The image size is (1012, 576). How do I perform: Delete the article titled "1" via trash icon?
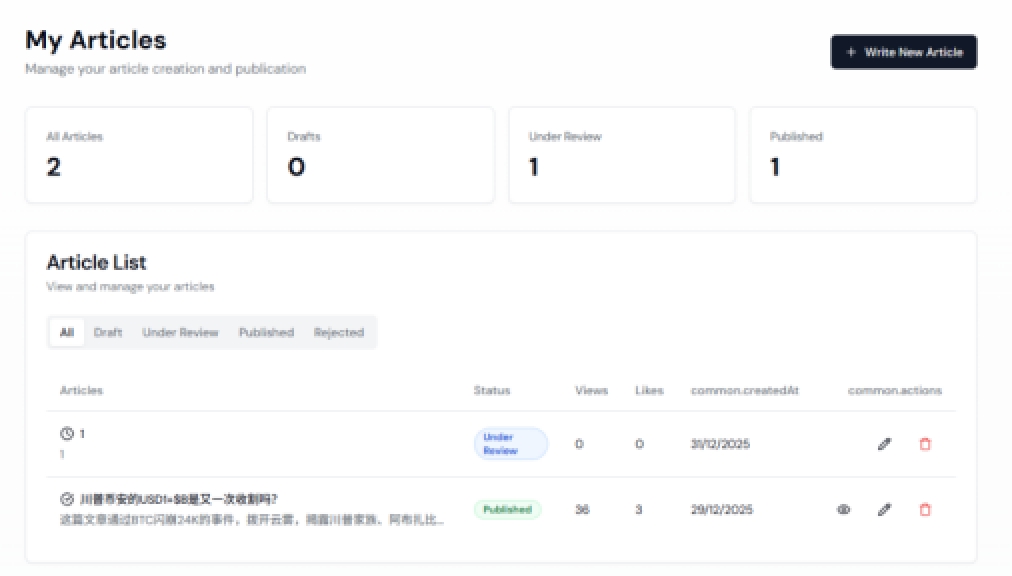(924, 443)
